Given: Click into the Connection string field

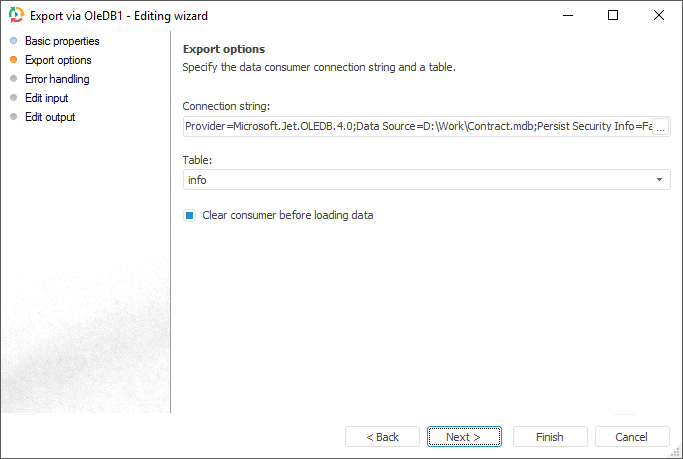Looking at the screenshot, I should point(415,128).
